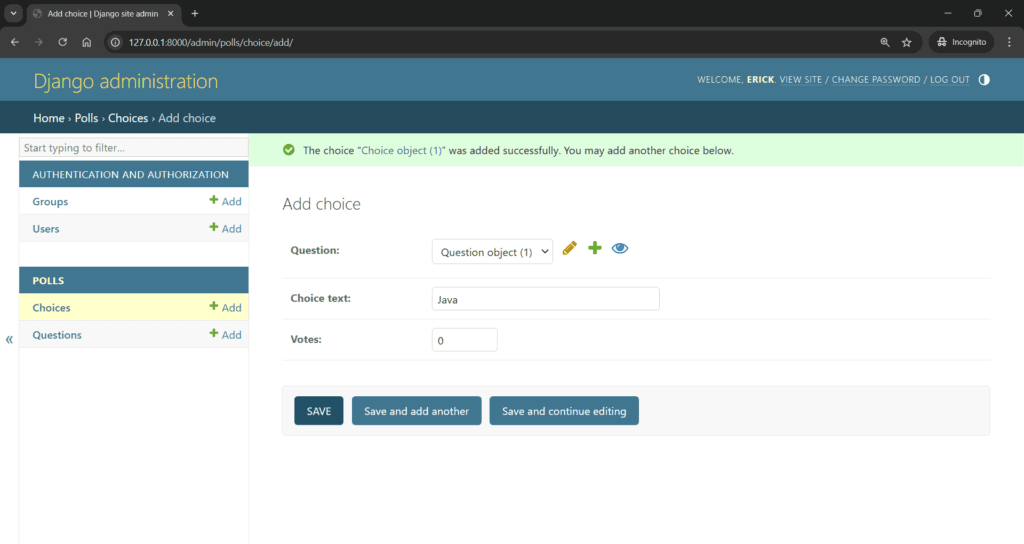Click the green plus to add another question
The width and height of the screenshot is (1024, 544).
point(594,248)
